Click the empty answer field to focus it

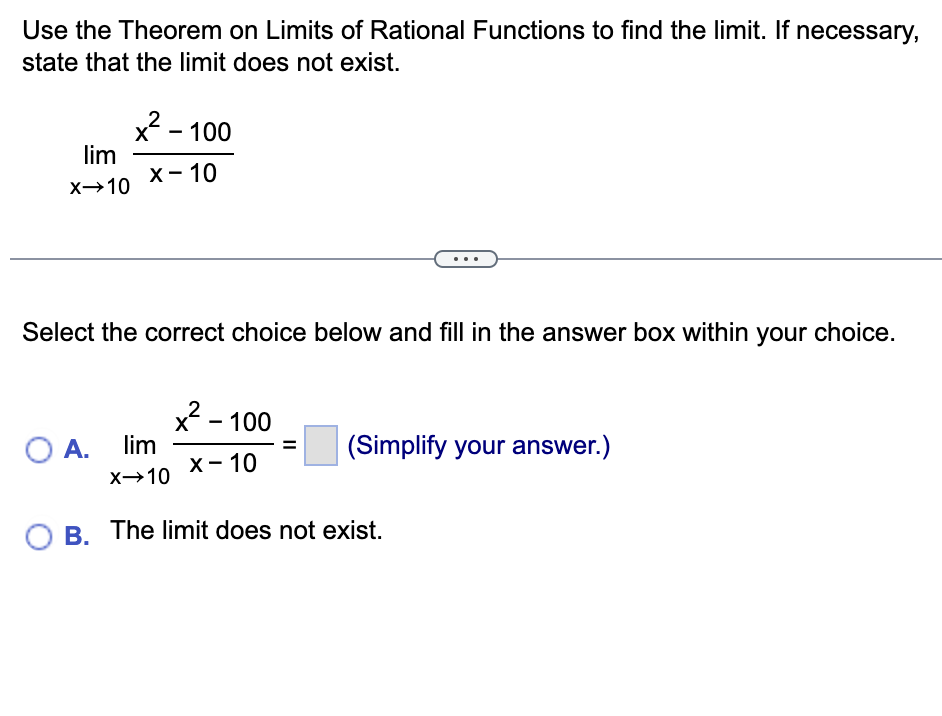tap(320, 445)
